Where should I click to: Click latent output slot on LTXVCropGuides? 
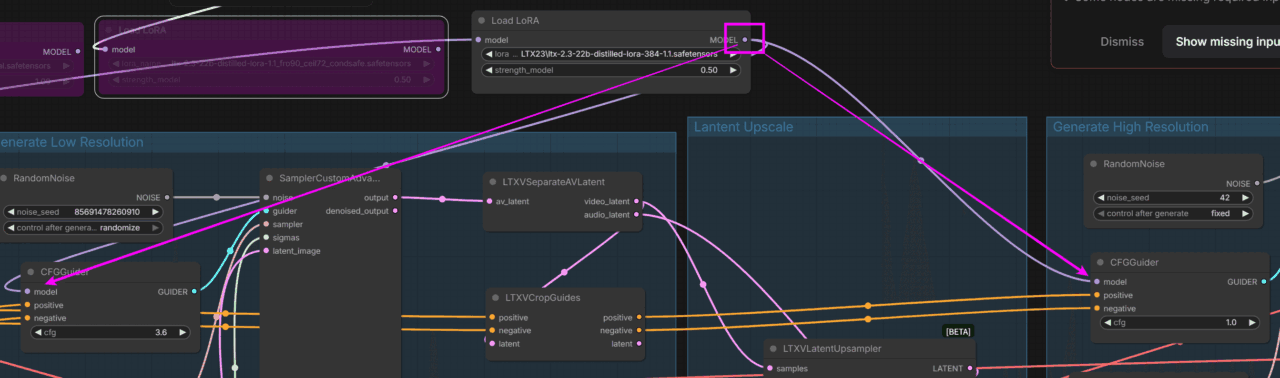(640, 344)
